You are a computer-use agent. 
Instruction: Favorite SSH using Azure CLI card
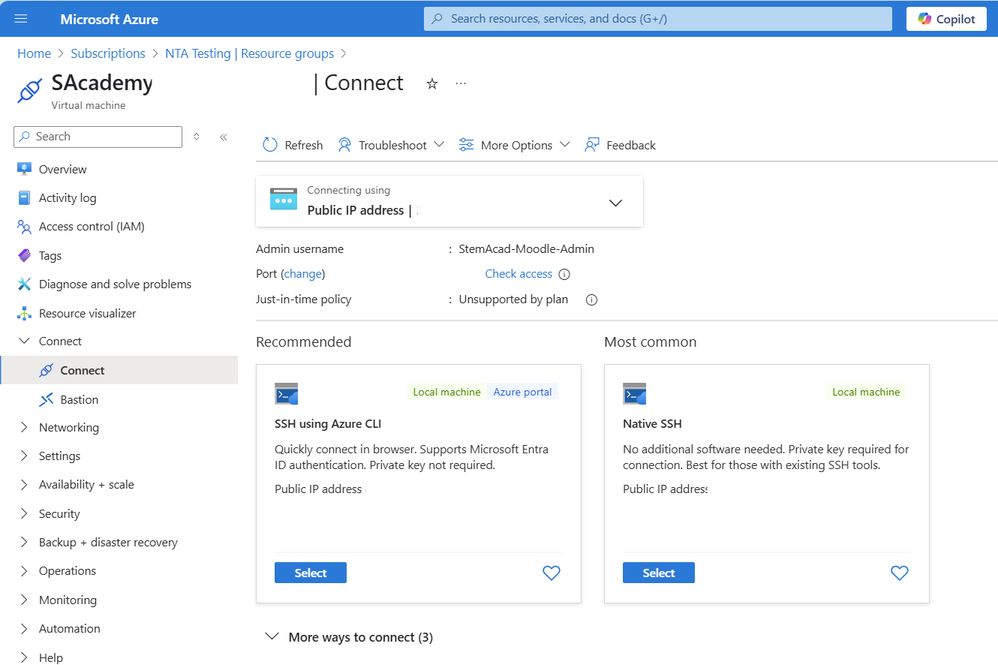coord(551,573)
